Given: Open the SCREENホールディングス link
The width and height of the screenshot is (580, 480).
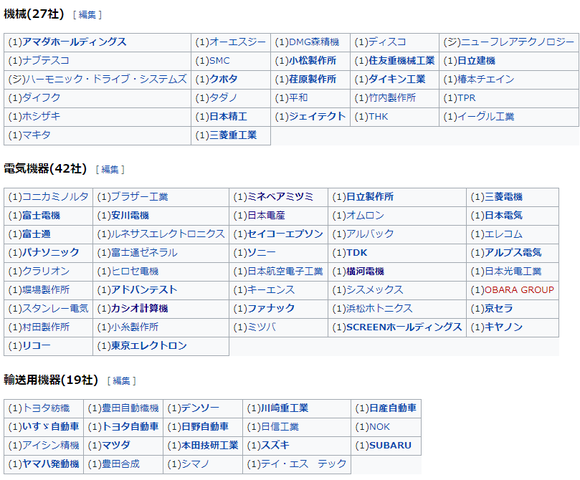Looking at the screenshot, I should click(x=404, y=327).
